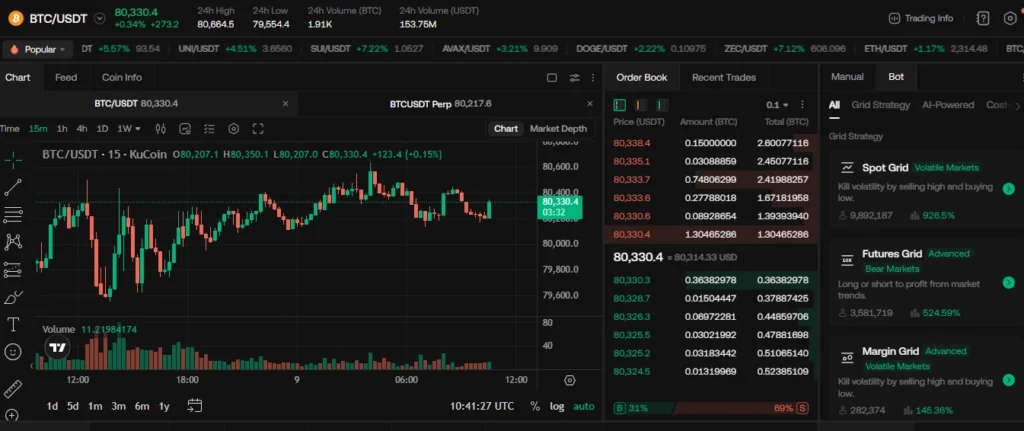Open the emoji sticker tool
Viewport: 1024px width, 431px height.
[x=12, y=352]
